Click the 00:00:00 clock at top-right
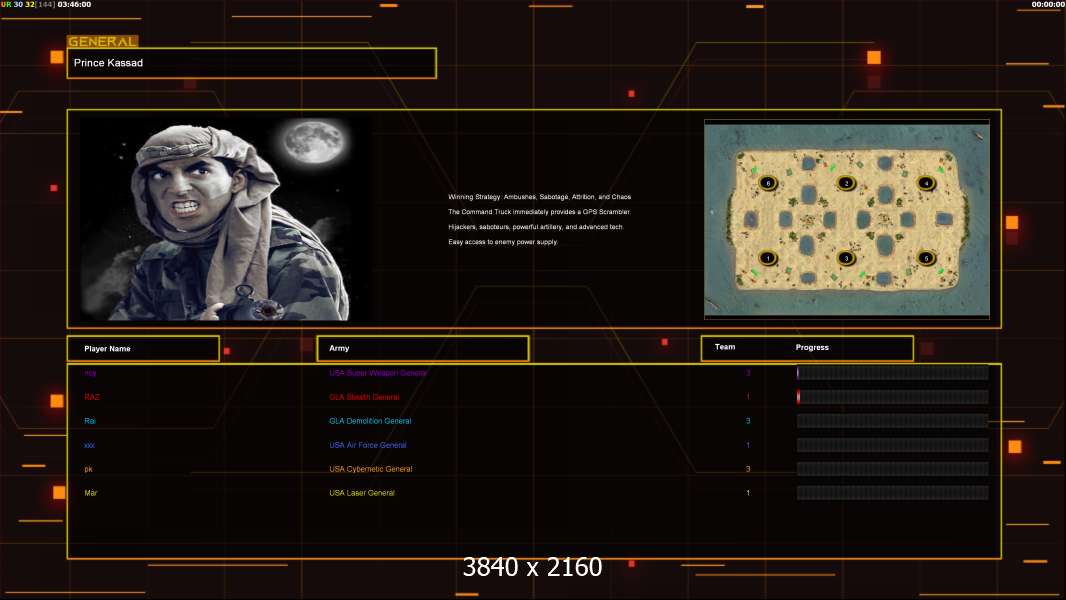This screenshot has width=1066, height=600. [1048, 4]
